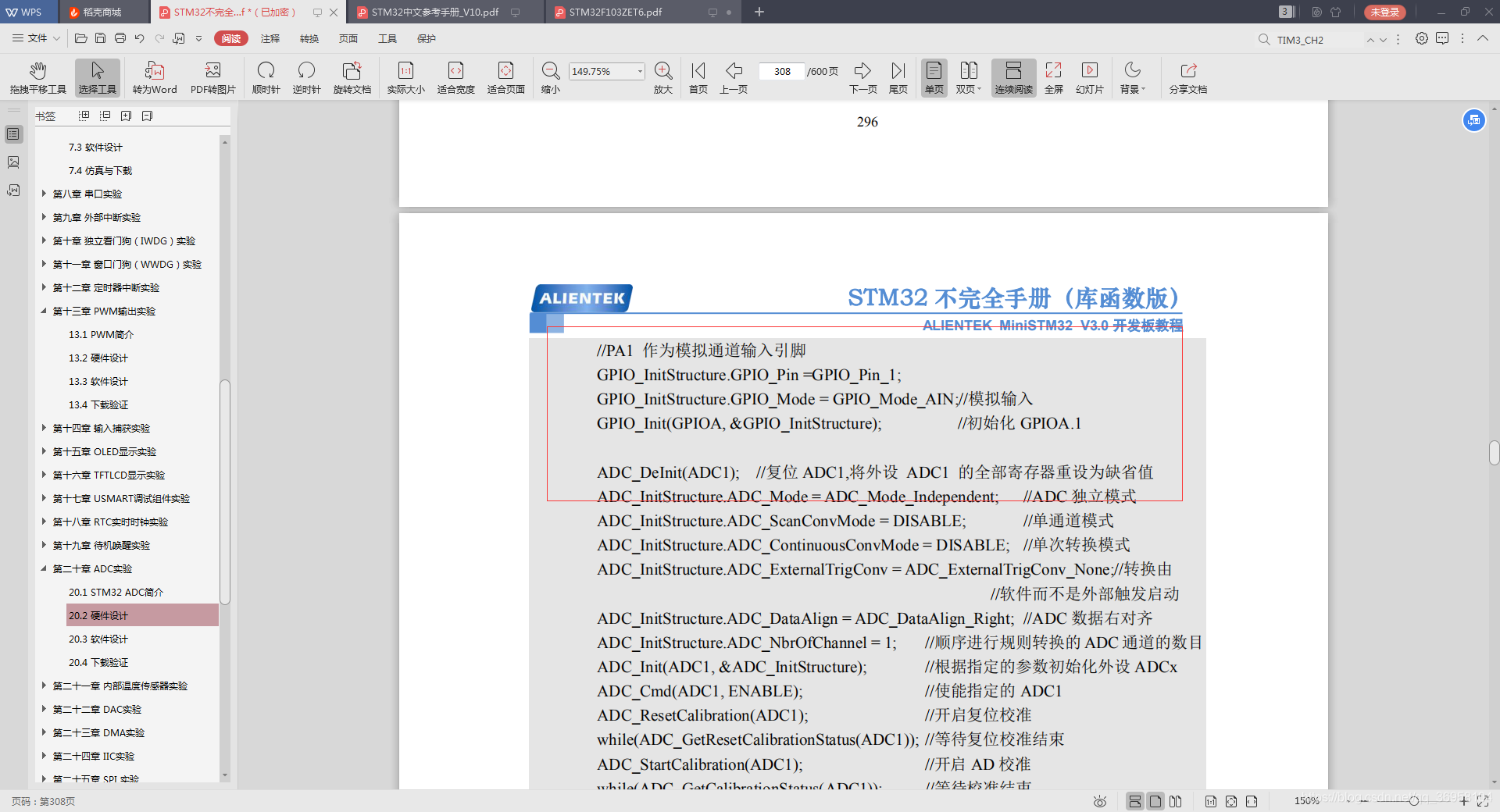Collapse the ribbon with the up chevron
The height and width of the screenshot is (812, 1500).
(x=1482, y=38)
